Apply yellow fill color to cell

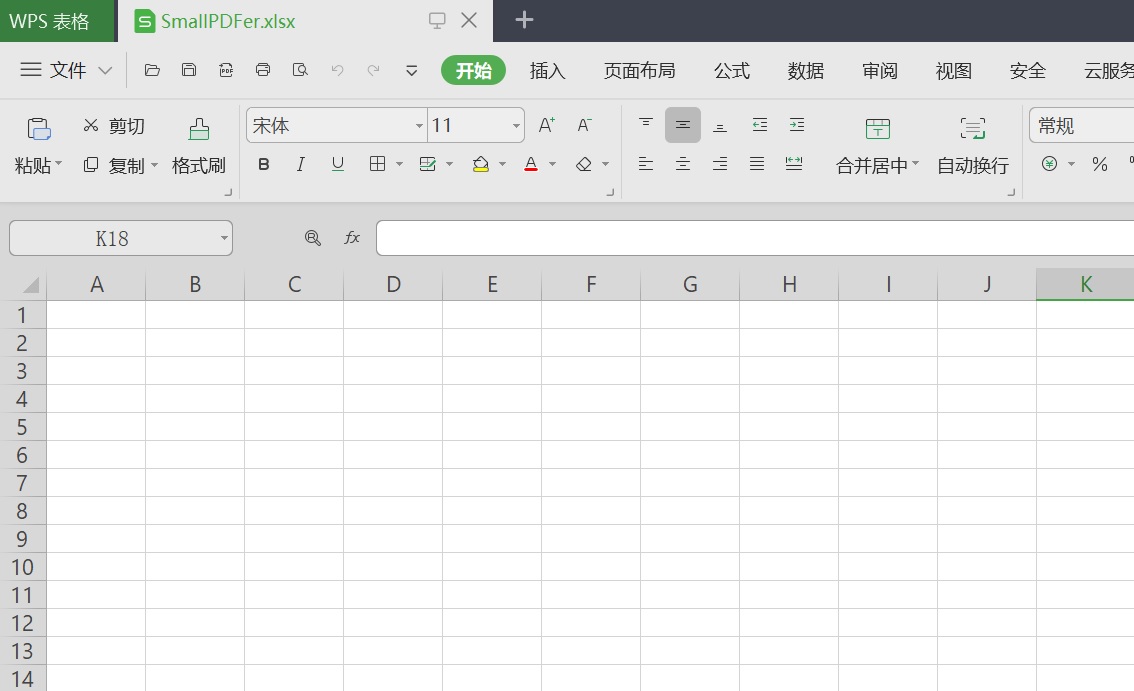(480, 164)
